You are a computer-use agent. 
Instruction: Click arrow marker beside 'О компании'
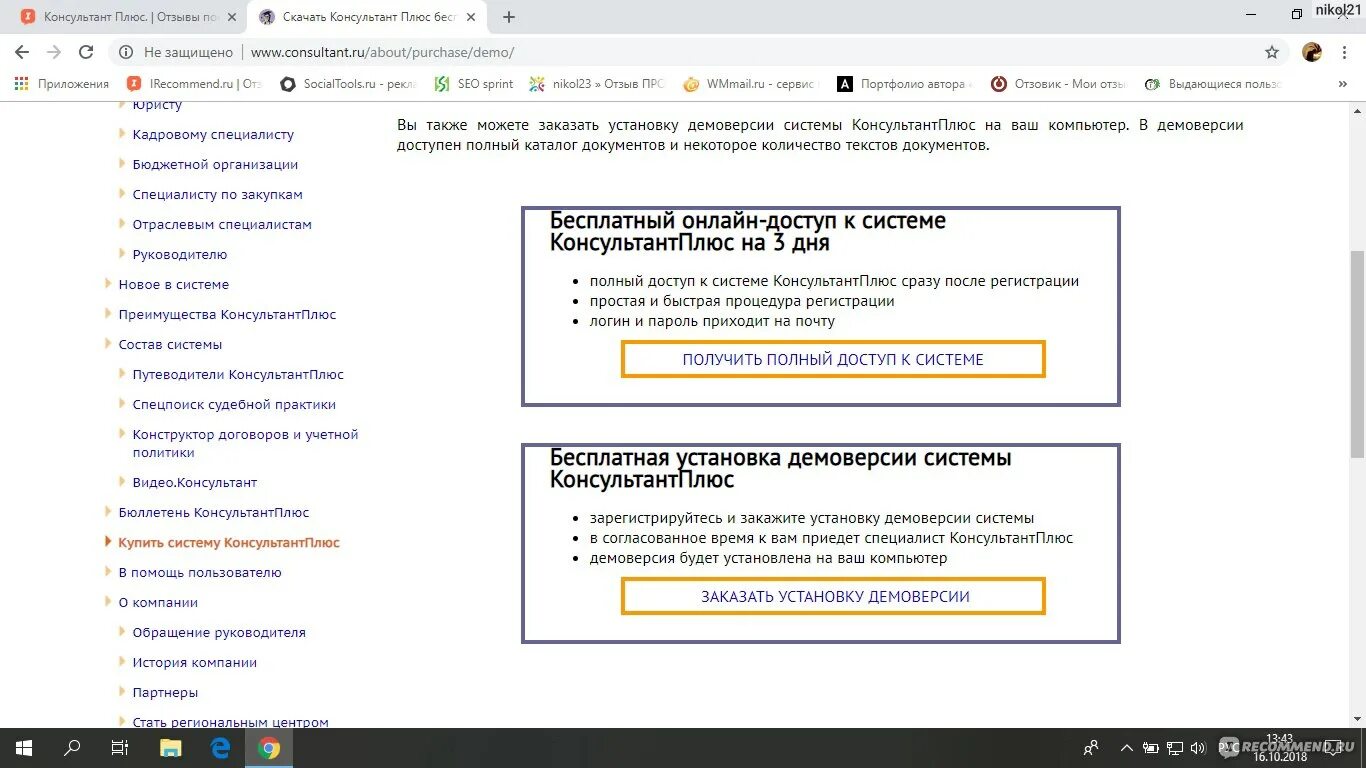pyautogui.click(x=108, y=602)
